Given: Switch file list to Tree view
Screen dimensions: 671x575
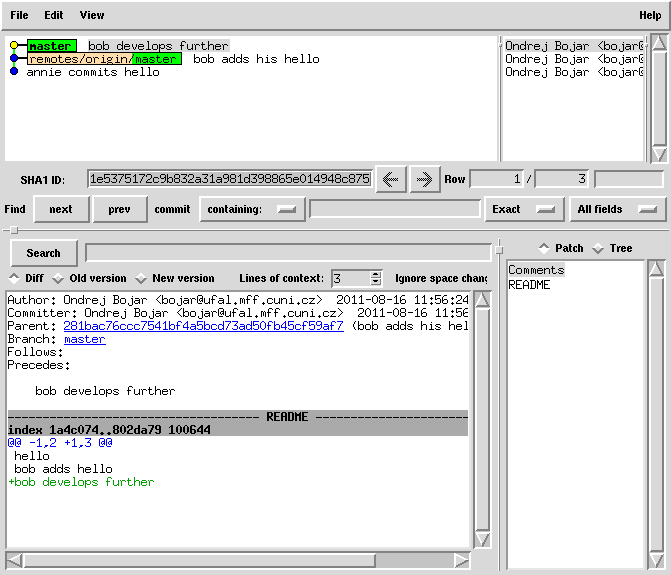Looking at the screenshot, I should 598,248.
